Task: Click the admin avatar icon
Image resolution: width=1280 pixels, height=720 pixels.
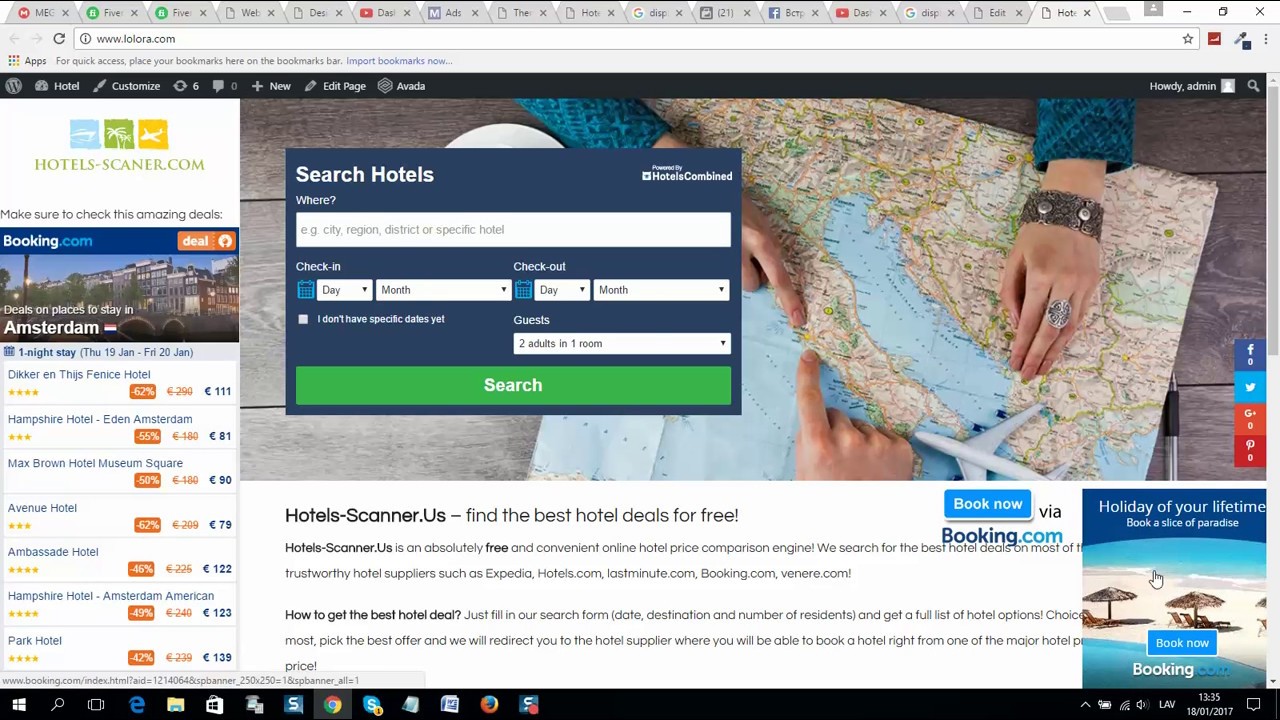Action: [1228, 86]
